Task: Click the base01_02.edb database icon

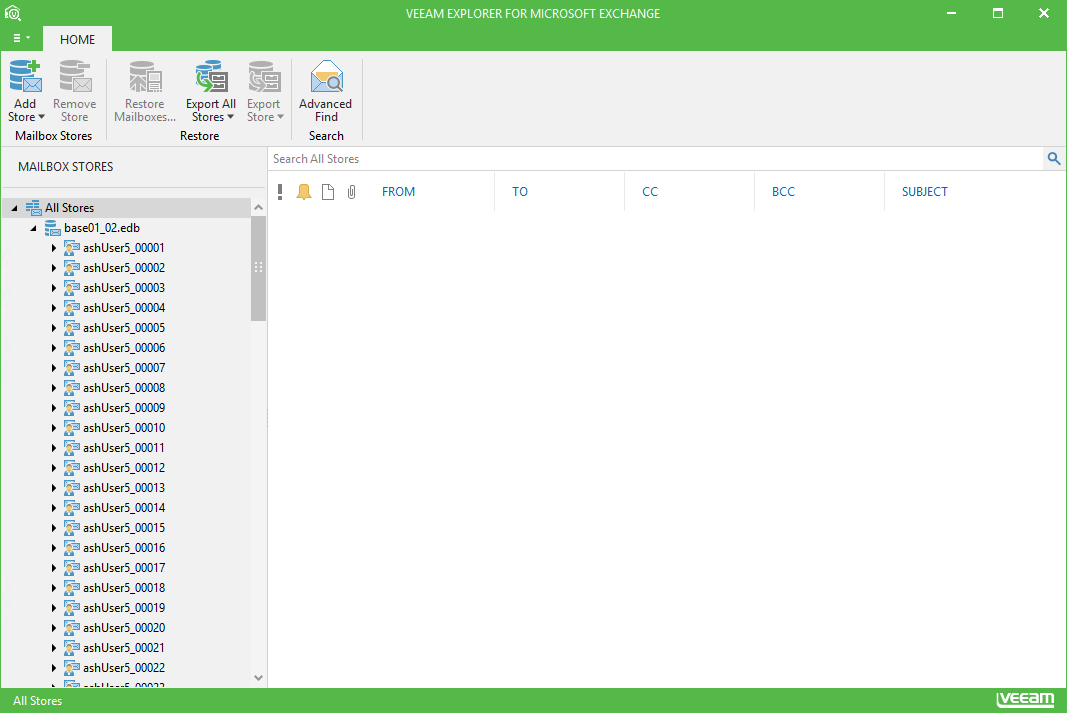Action: (52, 228)
